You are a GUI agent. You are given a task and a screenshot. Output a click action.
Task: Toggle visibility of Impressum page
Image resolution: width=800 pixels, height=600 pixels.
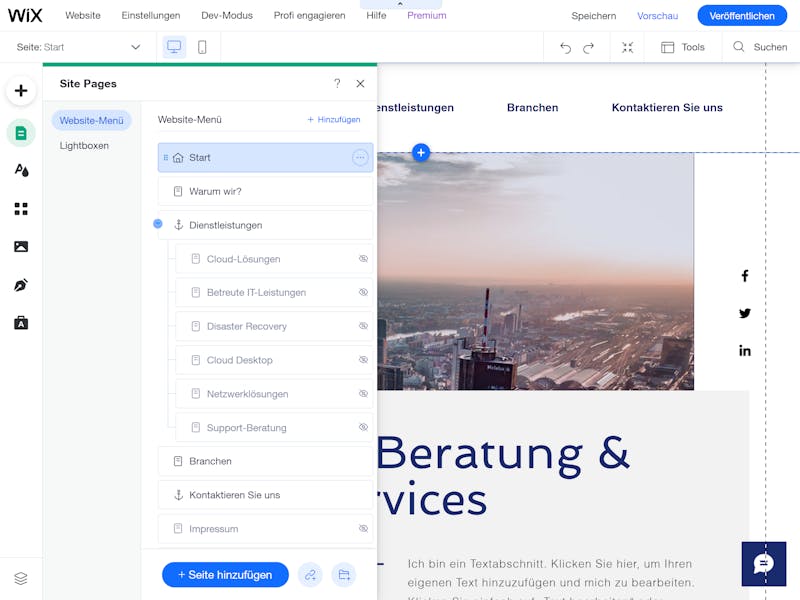tap(363, 529)
